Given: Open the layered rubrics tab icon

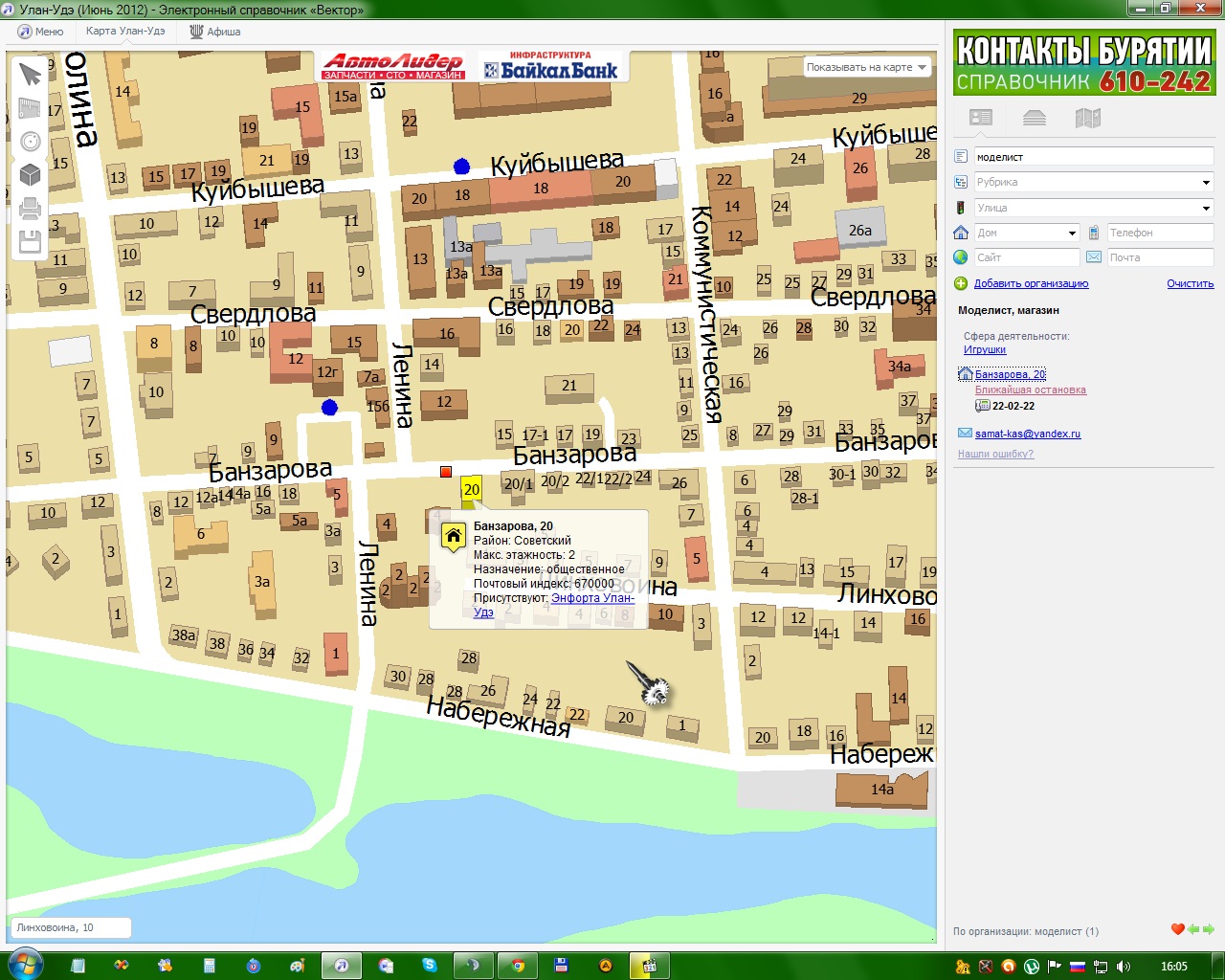Looking at the screenshot, I should [x=1035, y=118].
